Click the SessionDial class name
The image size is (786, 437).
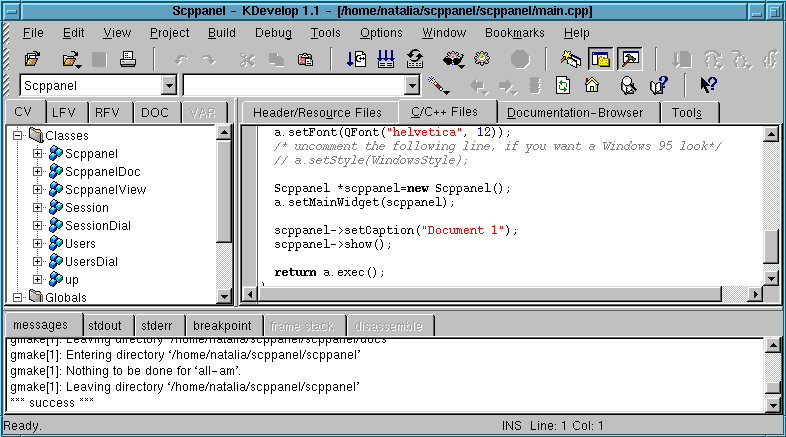[x=98, y=226]
